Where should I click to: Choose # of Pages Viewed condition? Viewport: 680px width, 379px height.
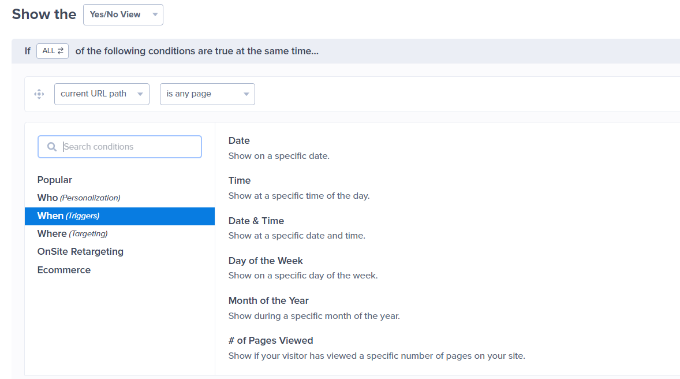[271, 340]
